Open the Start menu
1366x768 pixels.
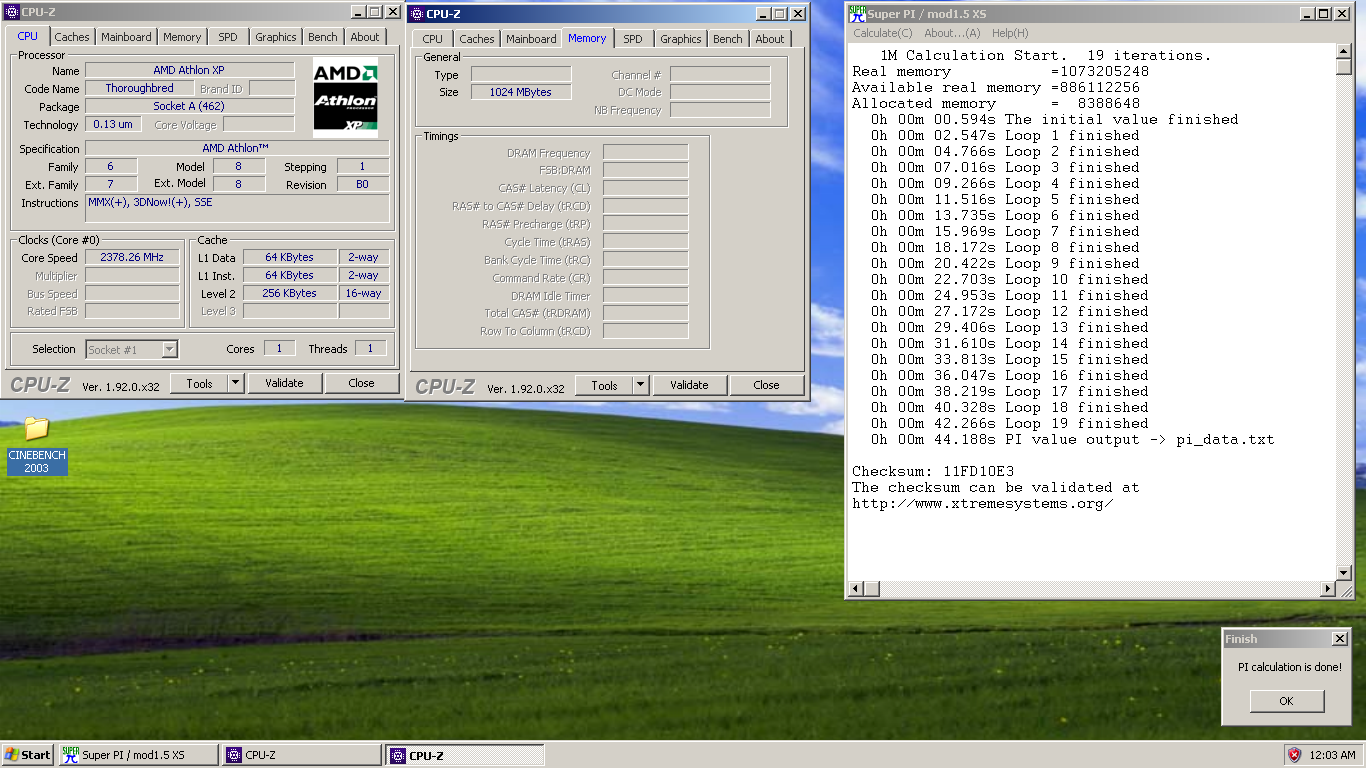pos(28,755)
